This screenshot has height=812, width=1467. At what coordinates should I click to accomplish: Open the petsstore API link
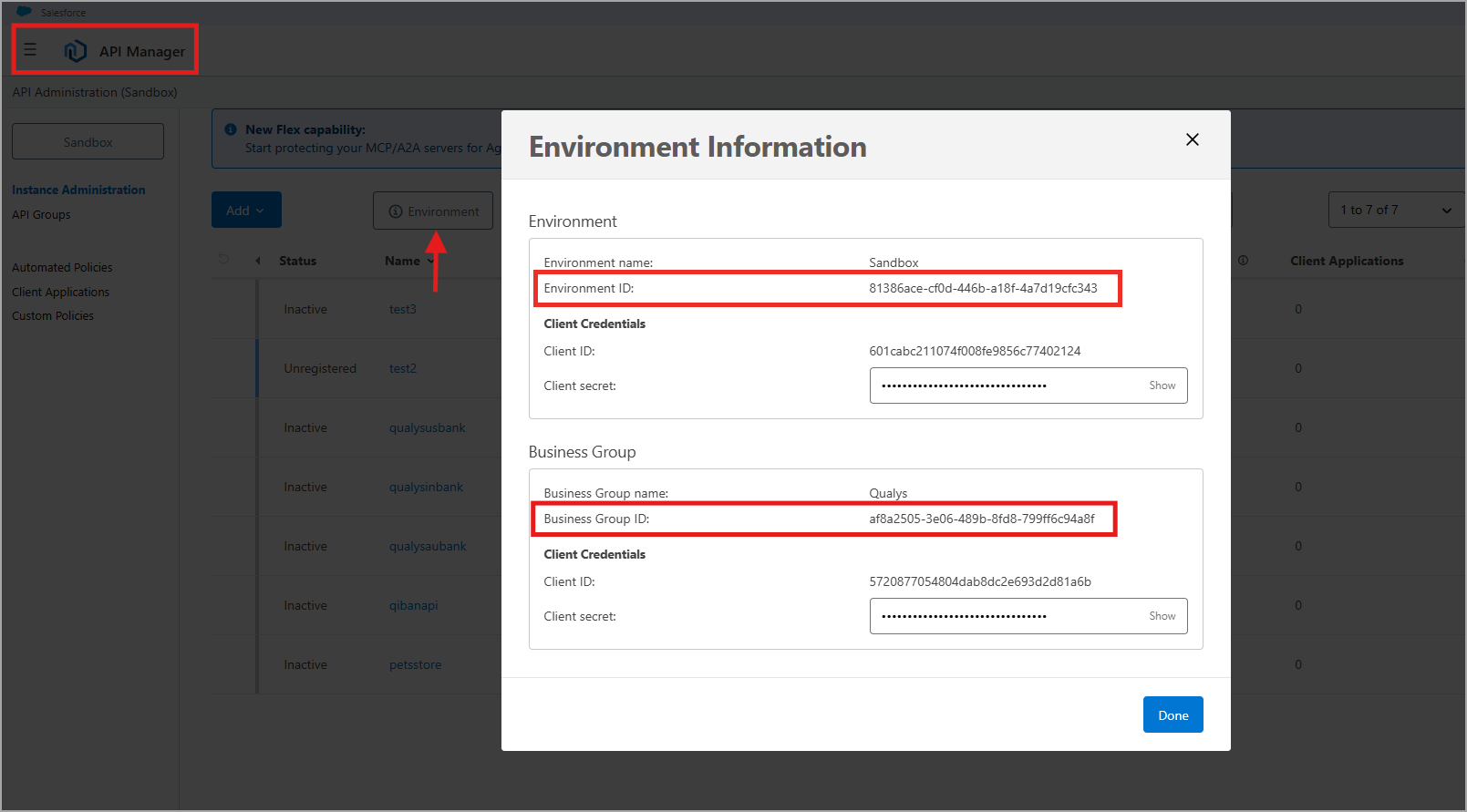(x=415, y=665)
